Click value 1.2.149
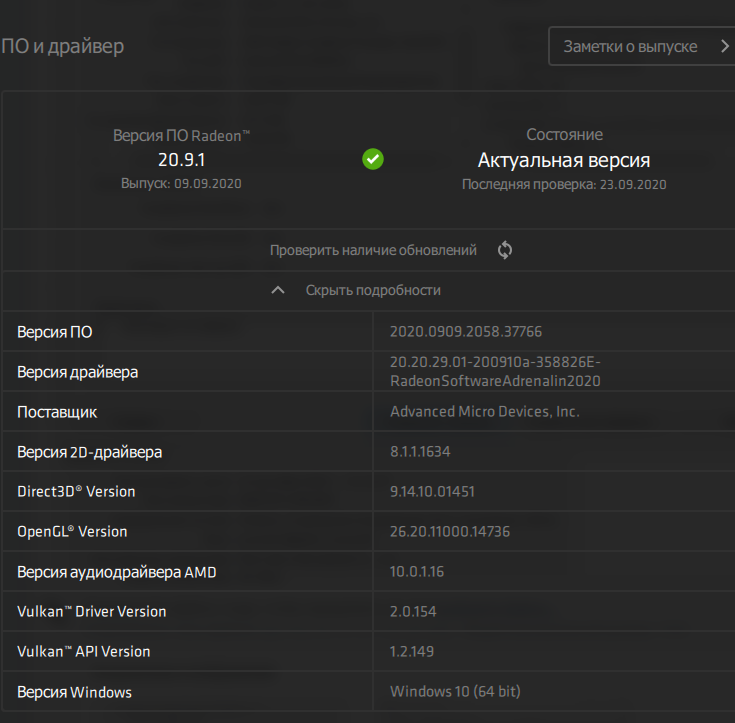The width and height of the screenshot is (735, 723). [412, 651]
